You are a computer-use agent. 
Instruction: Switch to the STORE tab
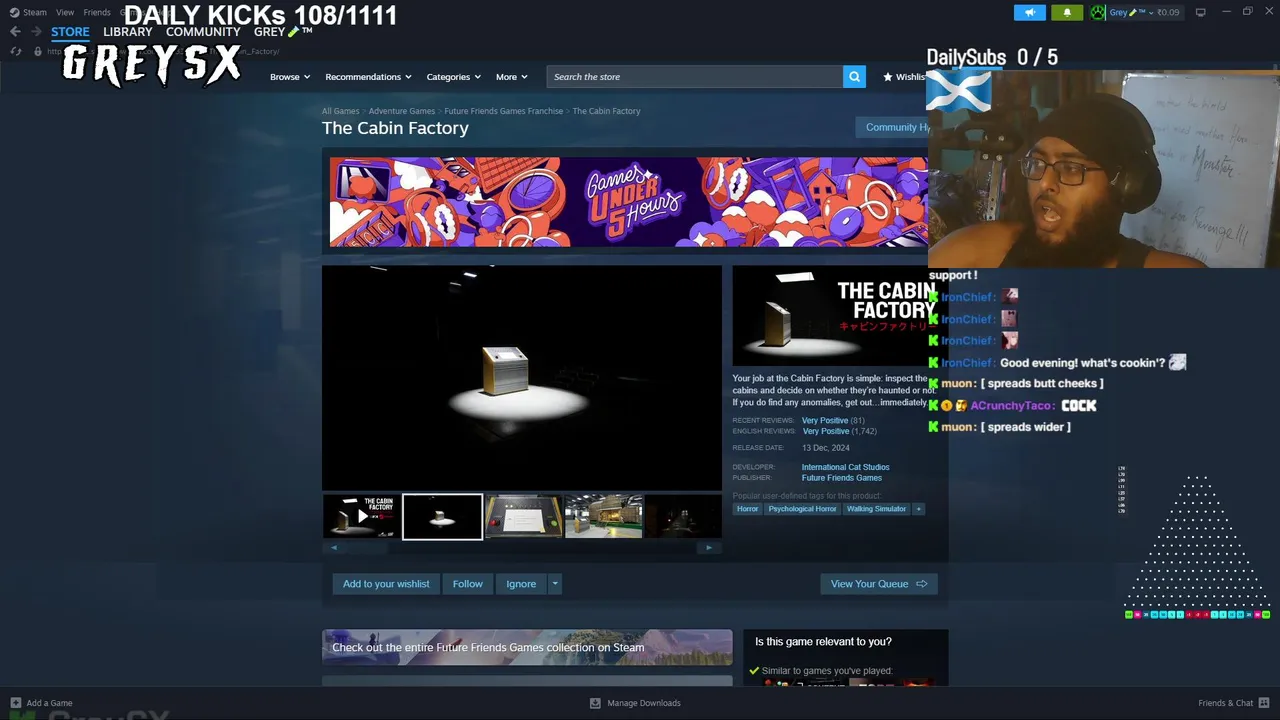70,32
